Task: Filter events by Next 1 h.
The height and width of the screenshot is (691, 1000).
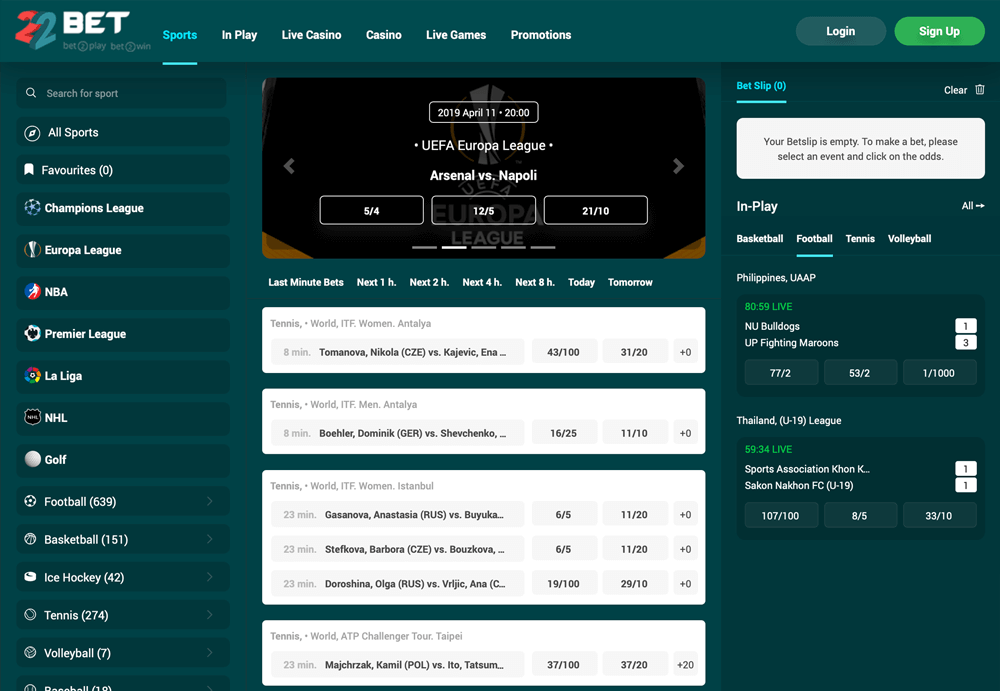Action: click(x=376, y=282)
